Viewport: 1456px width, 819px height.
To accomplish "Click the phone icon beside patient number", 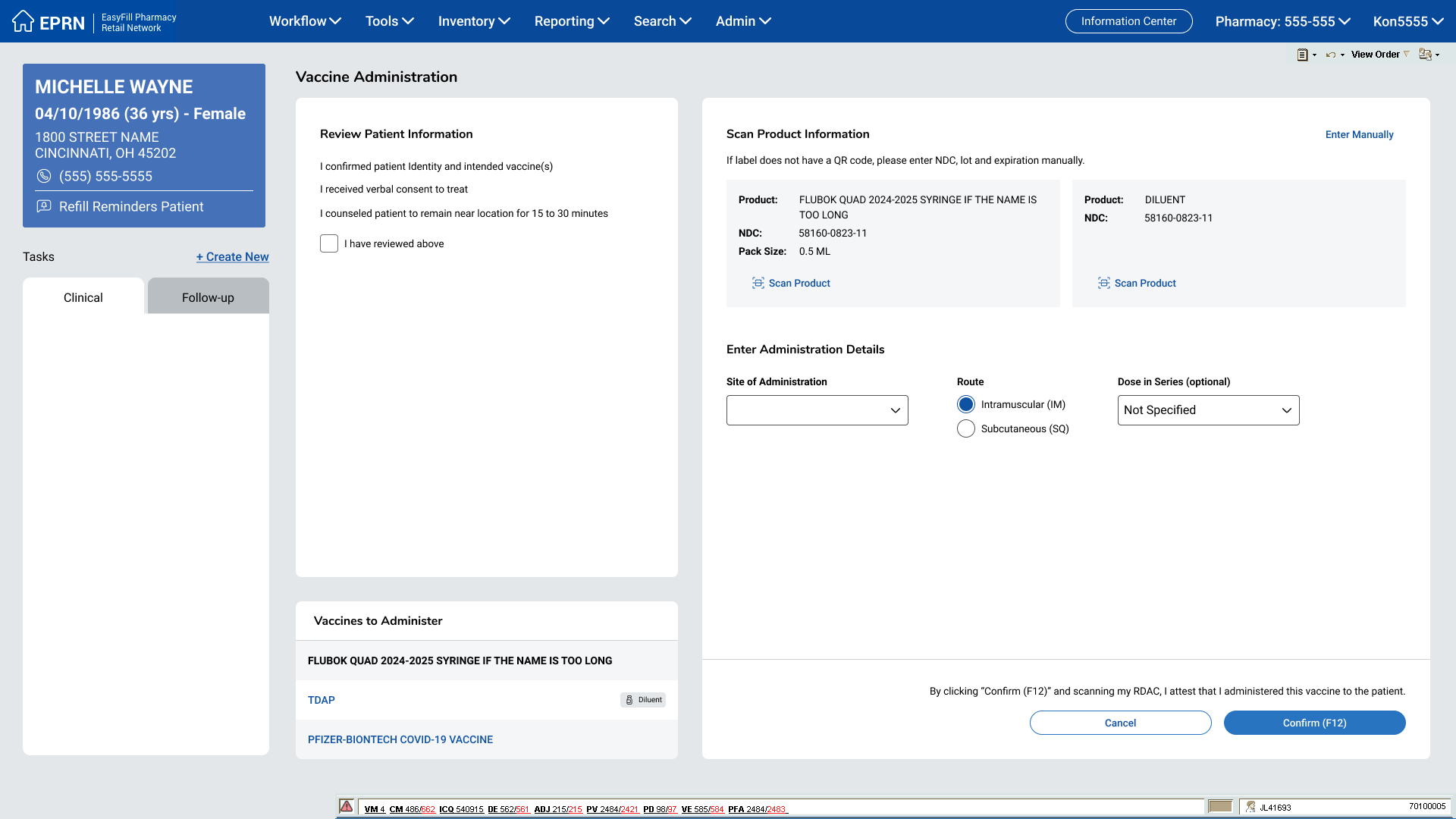I will click(44, 176).
